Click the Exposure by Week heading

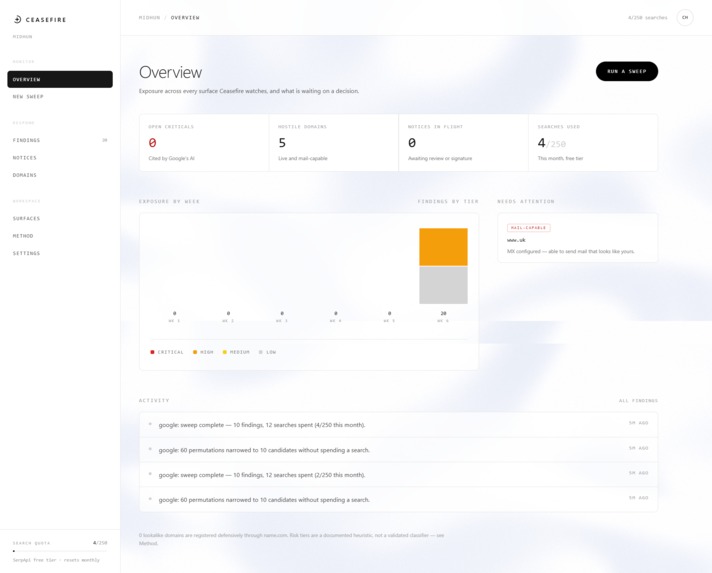tap(169, 201)
